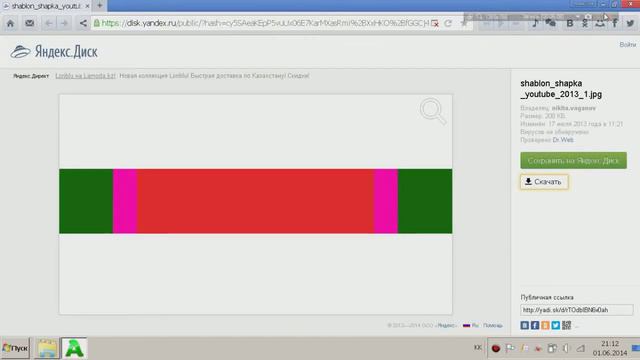Viewport: 640px width, 360px height.
Task: Click the Помощь help link in footer
Action: 493,325
